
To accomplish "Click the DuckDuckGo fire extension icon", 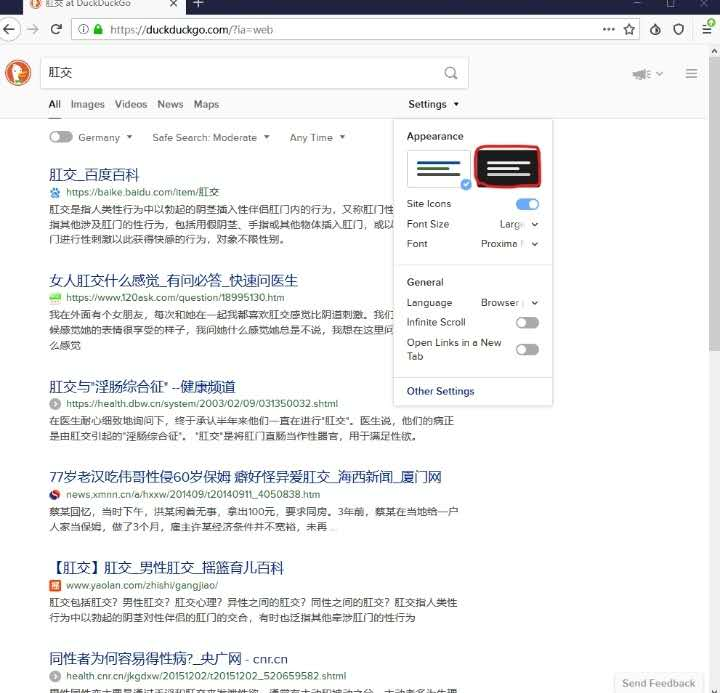I will tap(655, 29).
